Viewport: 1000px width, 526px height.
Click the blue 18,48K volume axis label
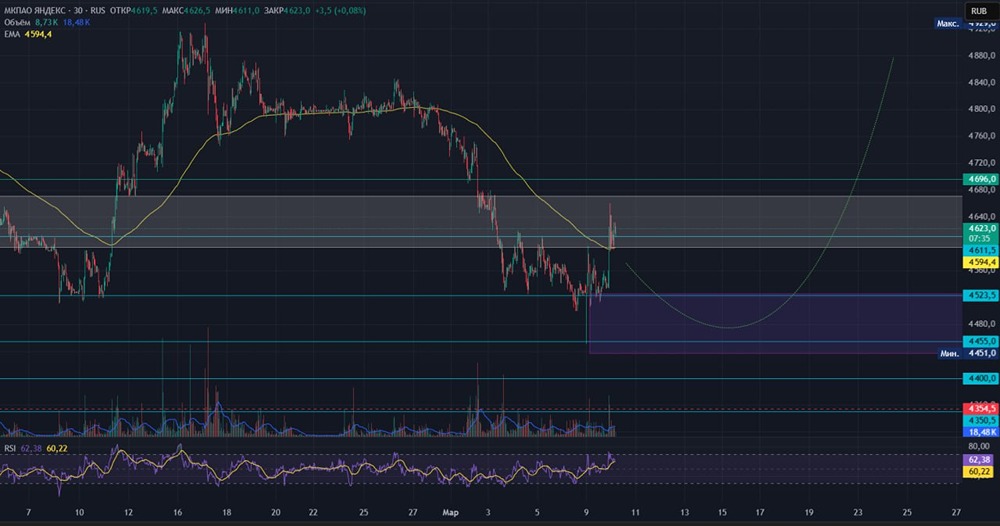tap(980, 432)
